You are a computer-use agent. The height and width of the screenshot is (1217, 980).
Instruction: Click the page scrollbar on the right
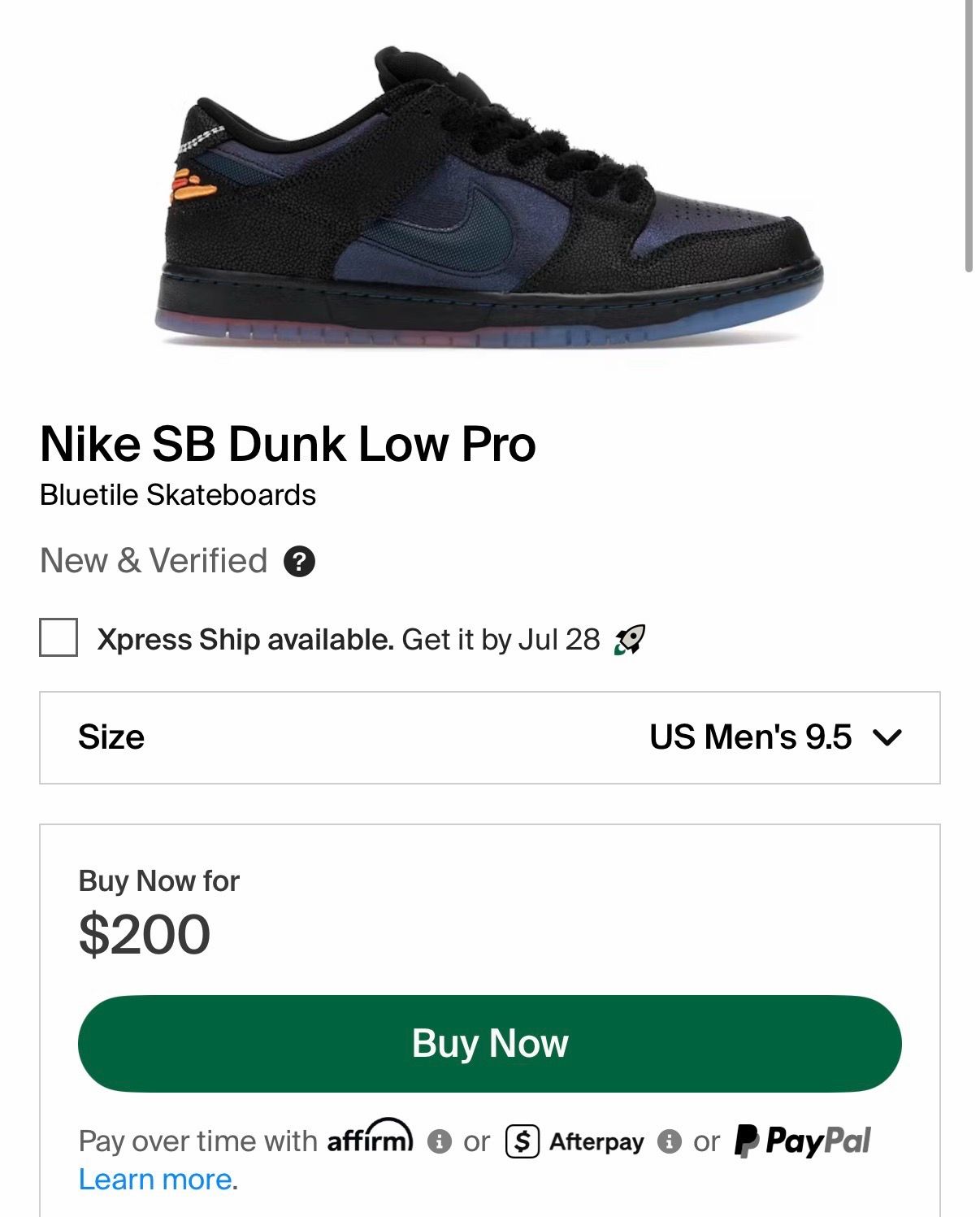pyautogui.click(x=969, y=136)
